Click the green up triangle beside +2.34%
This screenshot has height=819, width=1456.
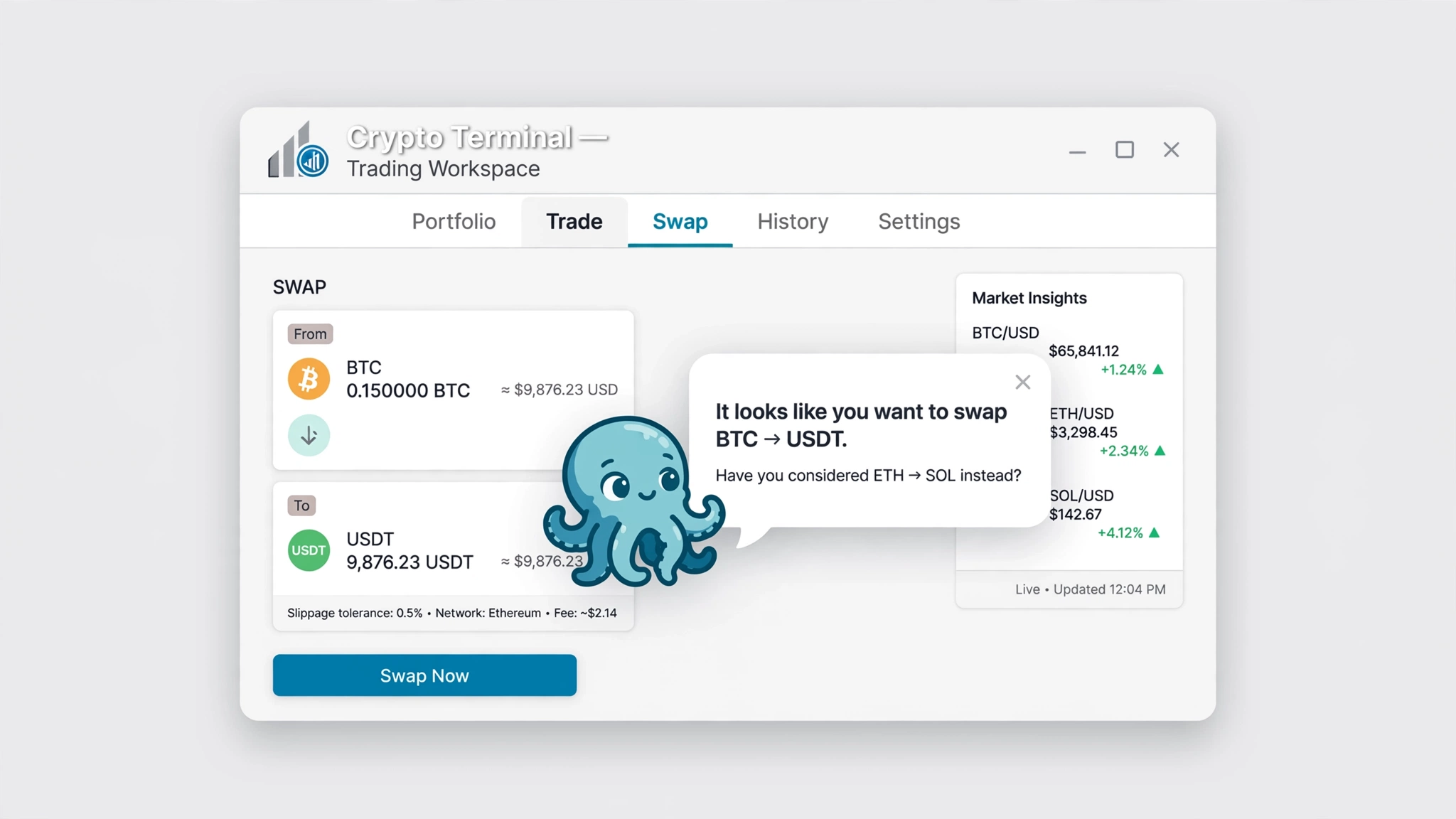click(x=1160, y=450)
